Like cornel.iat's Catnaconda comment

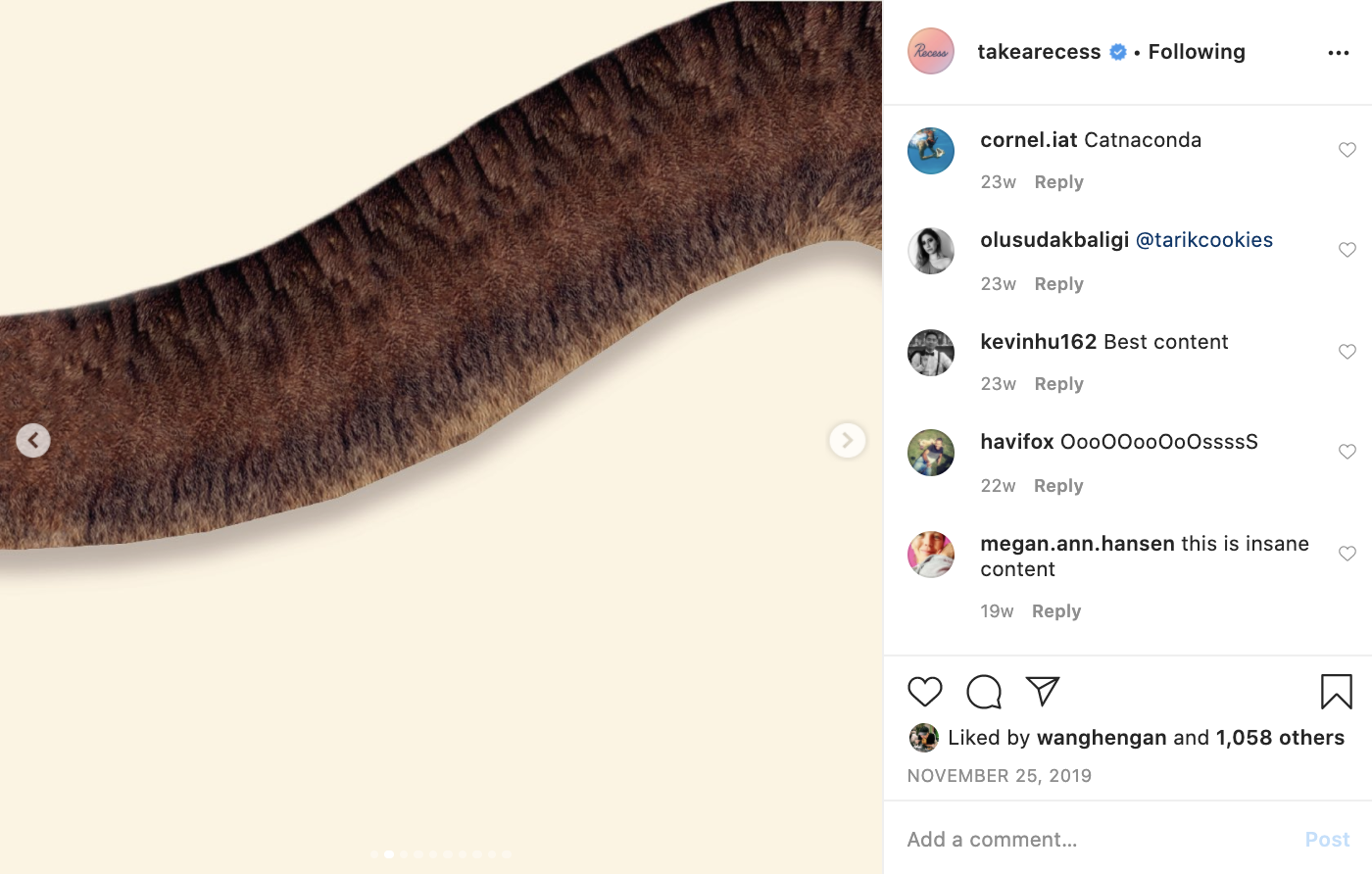pos(1347,150)
